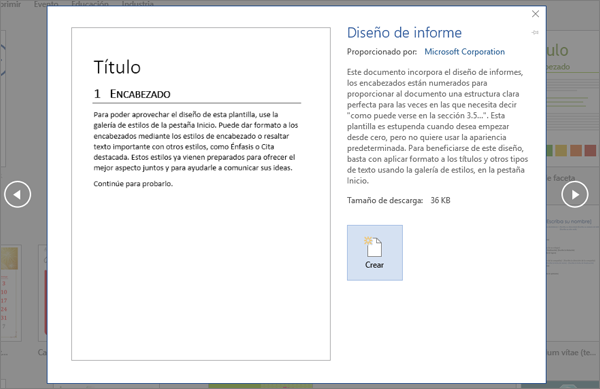The height and width of the screenshot is (389, 600).
Task: Click the Crear button to create the document
Action: point(375,252)
